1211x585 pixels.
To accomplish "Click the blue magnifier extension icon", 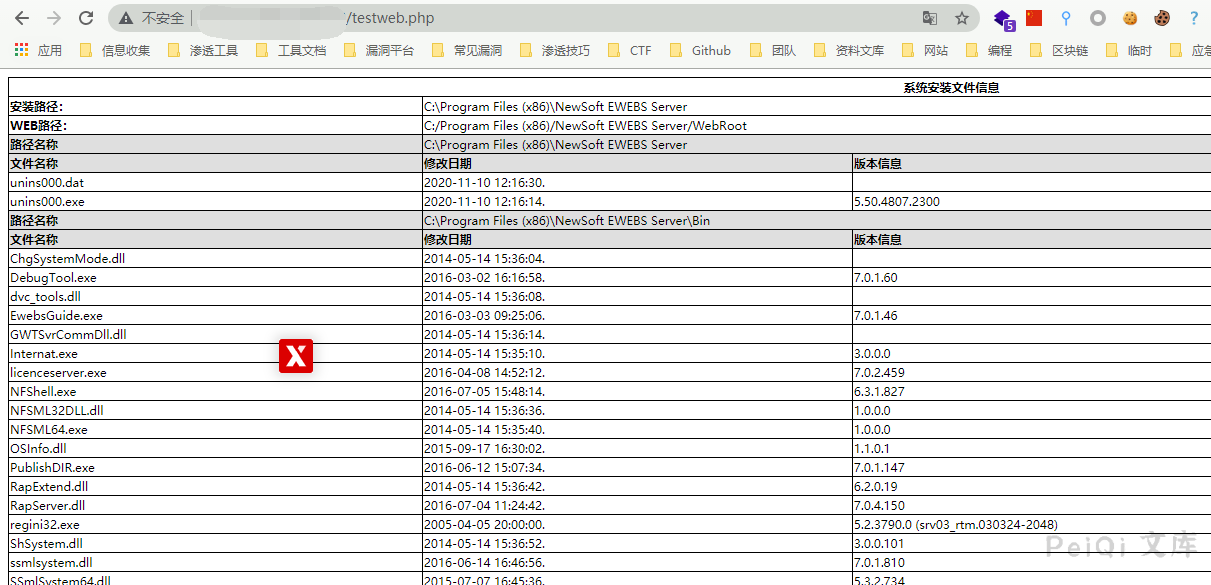I will pos(1066,18).
